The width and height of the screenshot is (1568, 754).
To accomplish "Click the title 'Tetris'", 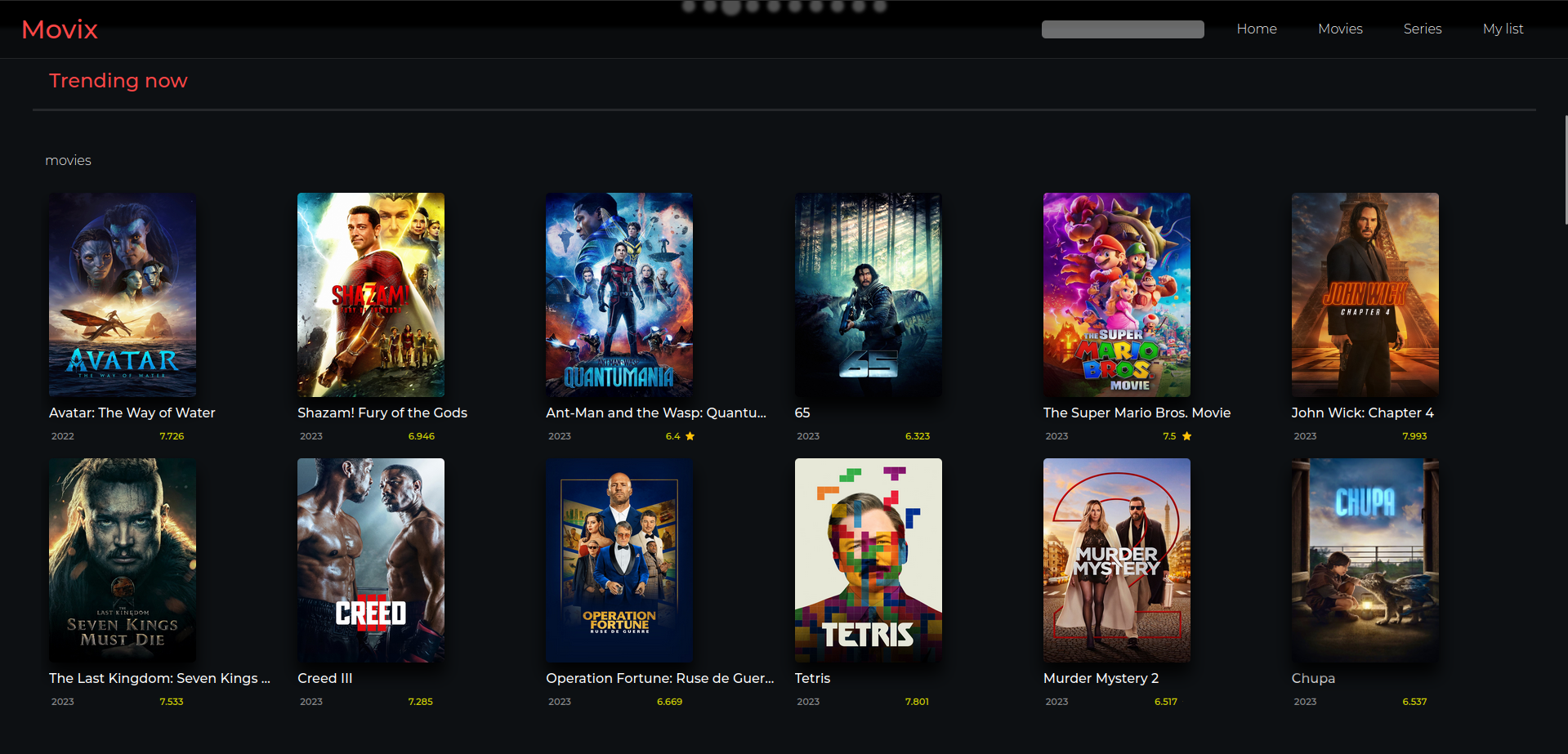I will (812, 679).
